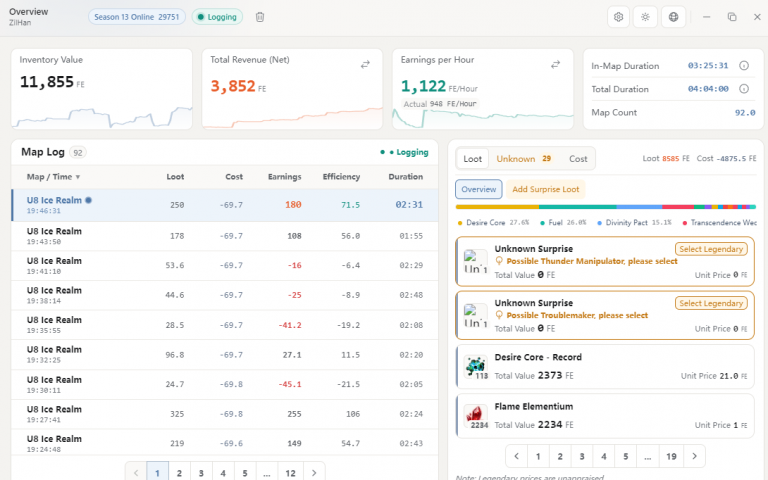Go to next page of Map Log
768x480 pixels.
tap(314, 473)
